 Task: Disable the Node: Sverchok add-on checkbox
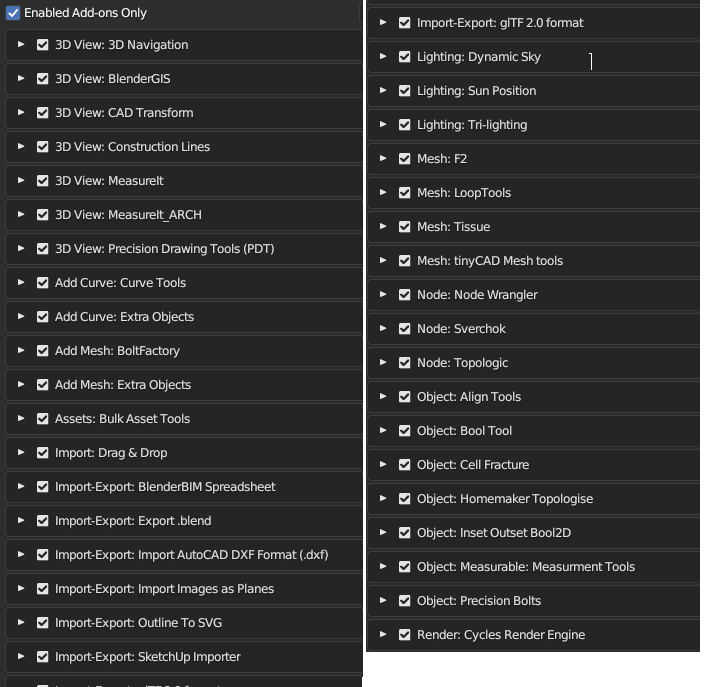point(404,329)
